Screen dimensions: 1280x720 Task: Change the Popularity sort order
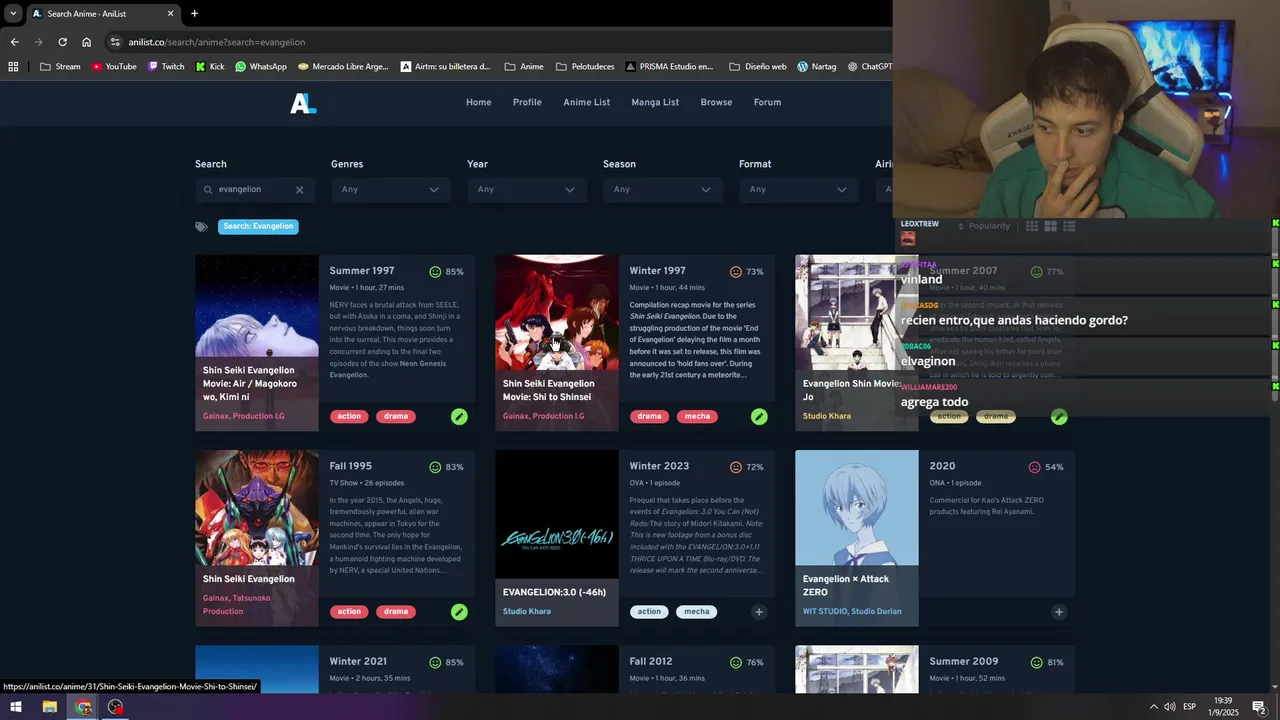pyautogui.click(x=984, y=226)
